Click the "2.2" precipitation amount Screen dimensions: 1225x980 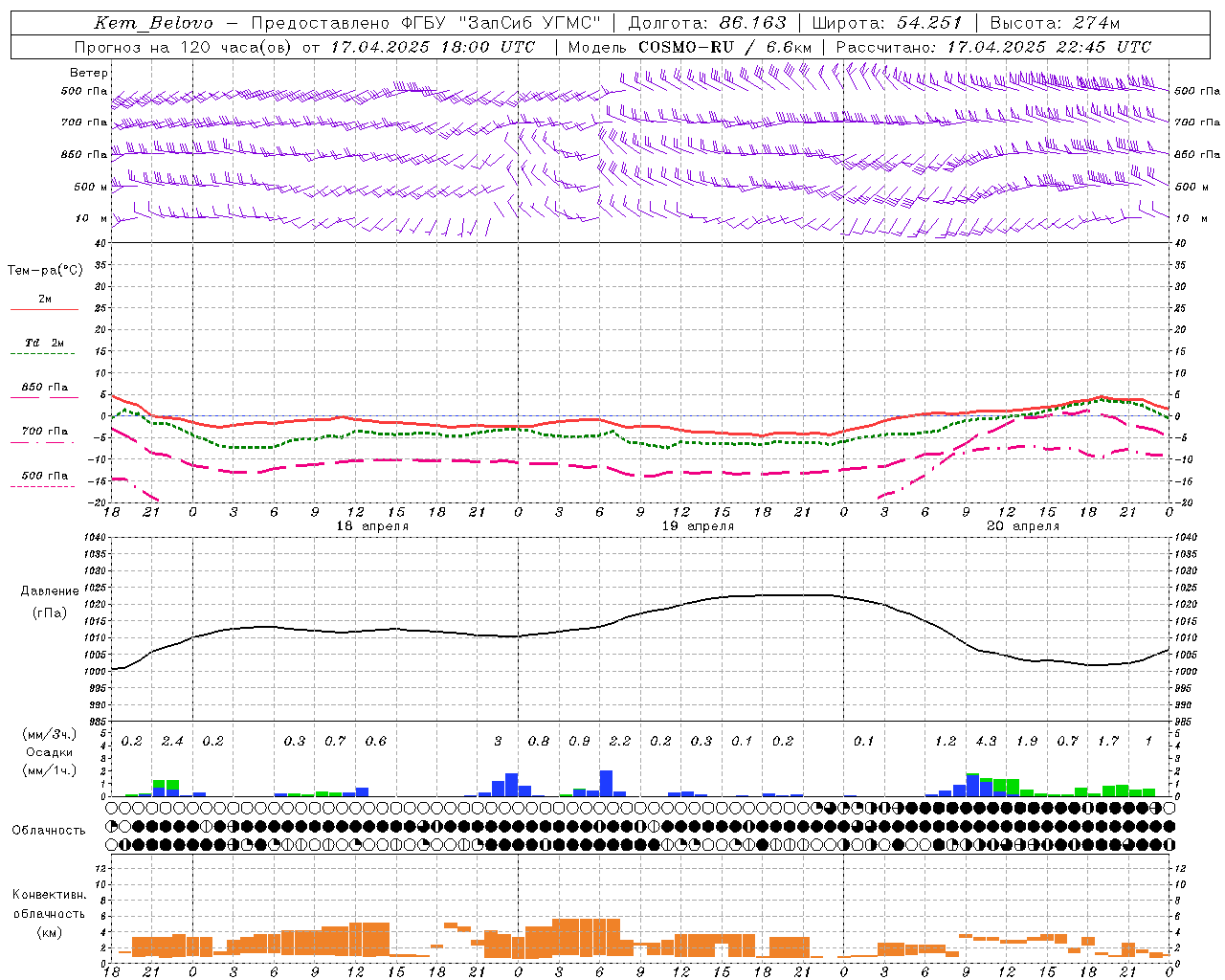point(620,742)
